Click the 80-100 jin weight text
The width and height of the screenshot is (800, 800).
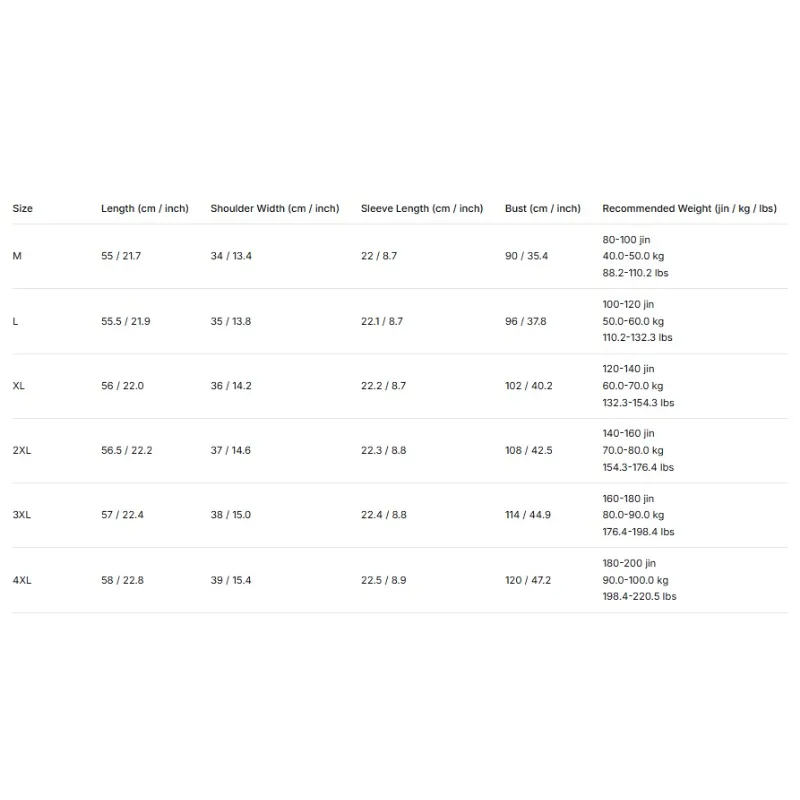click(626, 240)
